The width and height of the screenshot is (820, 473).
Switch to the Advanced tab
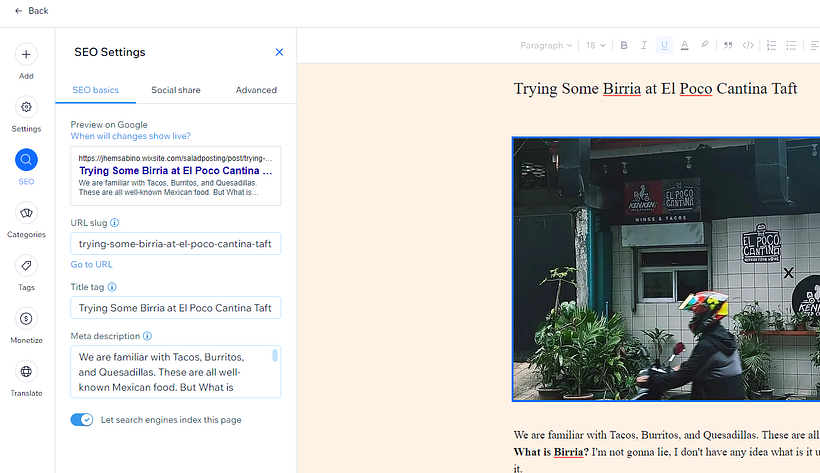[x=256, y=90]
